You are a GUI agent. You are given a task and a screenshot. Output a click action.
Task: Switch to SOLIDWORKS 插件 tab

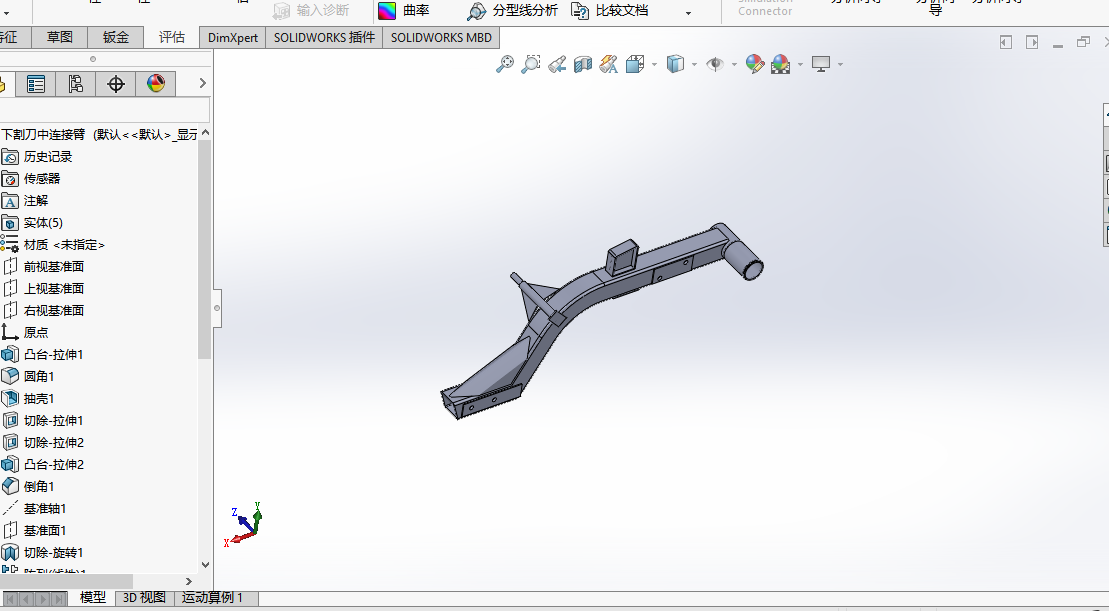click(324, 37)
